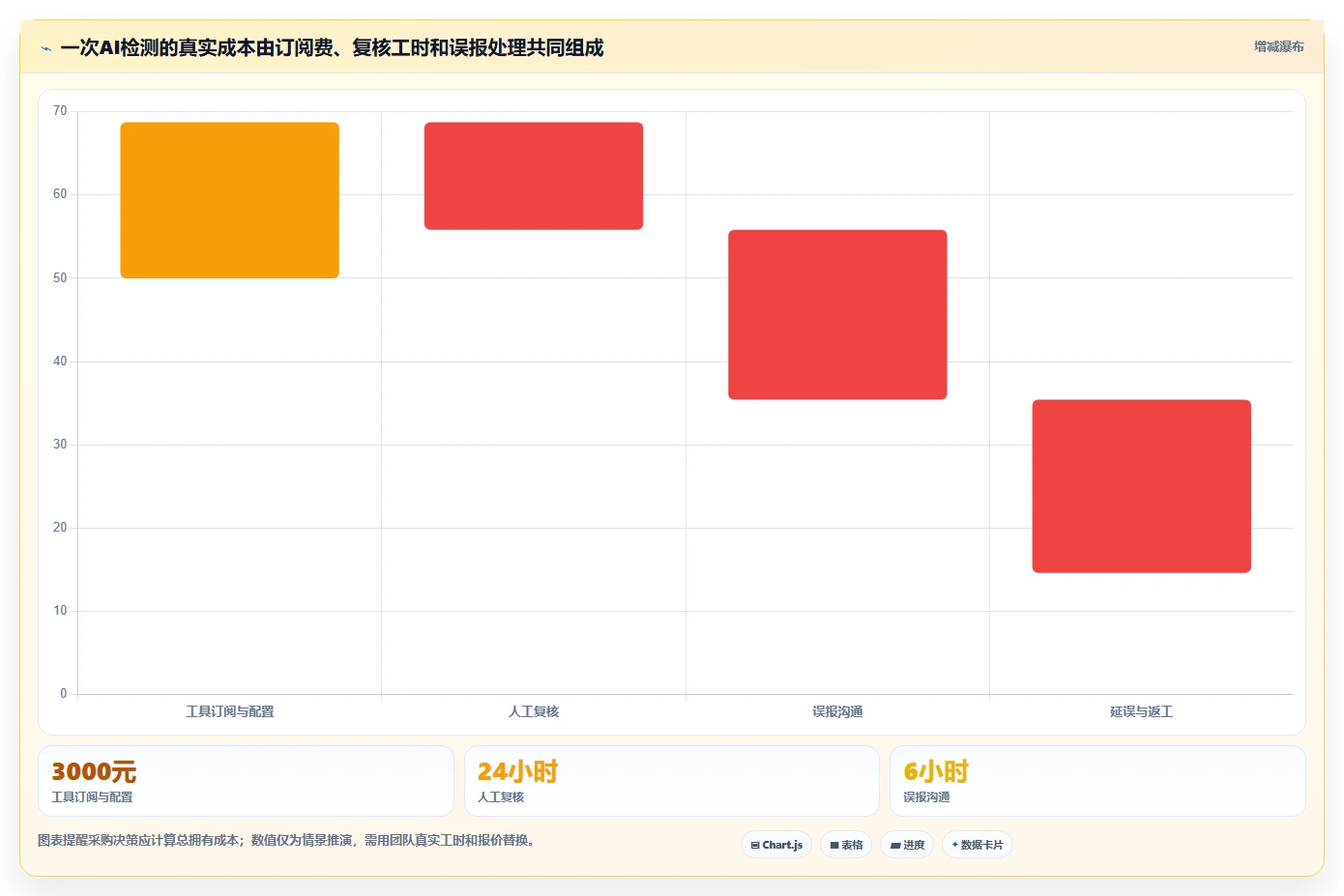The width and height of the screenshot is (1344, 896).
Task: Click the 增减瀑布 label in header
Action: point(1278,46)
